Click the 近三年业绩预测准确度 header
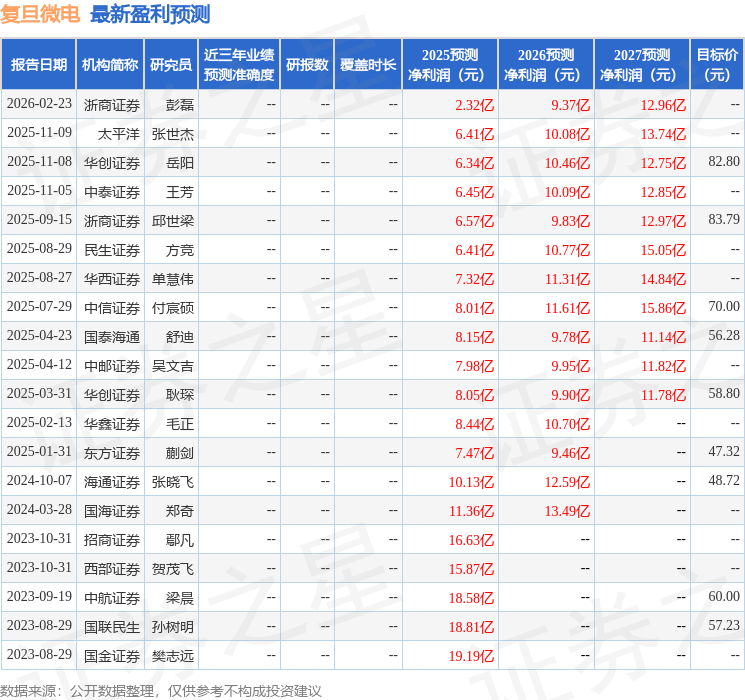The image size is (745, 700). (x=239, y=65)
